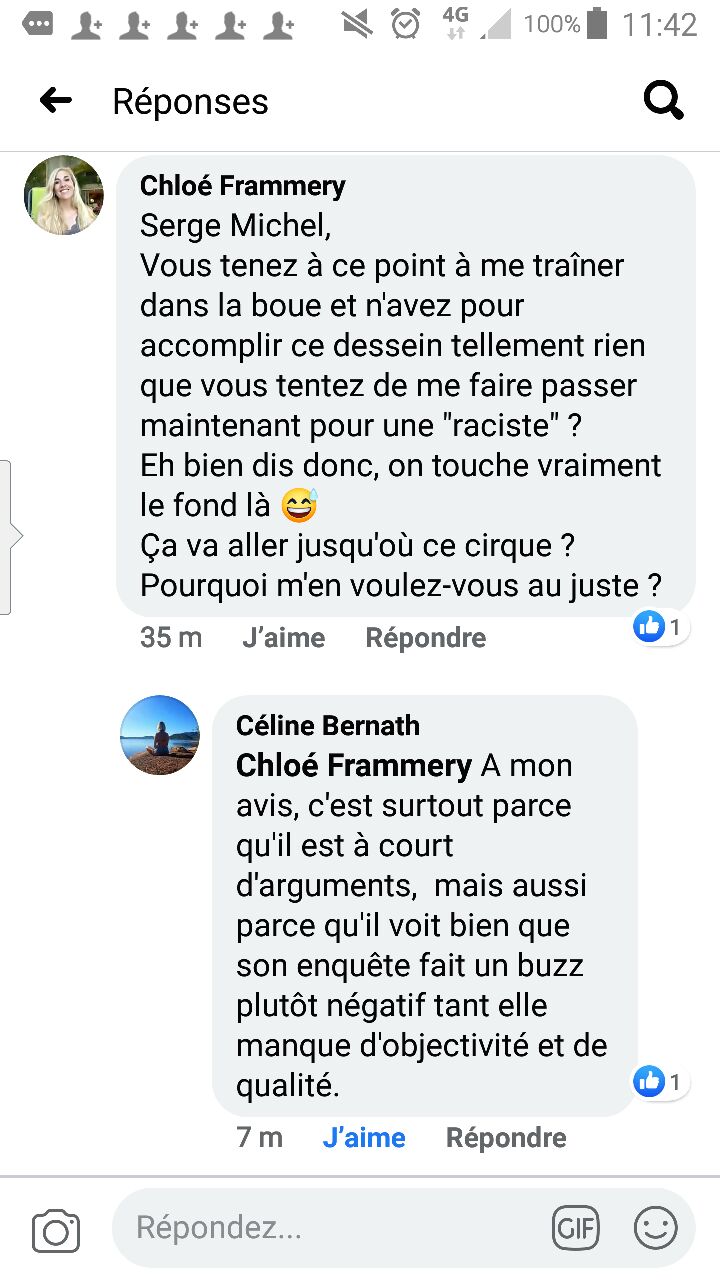Screen dimensions: 720x1280
Task: Tap the alarm clock status icon
Action: [406, 24]
